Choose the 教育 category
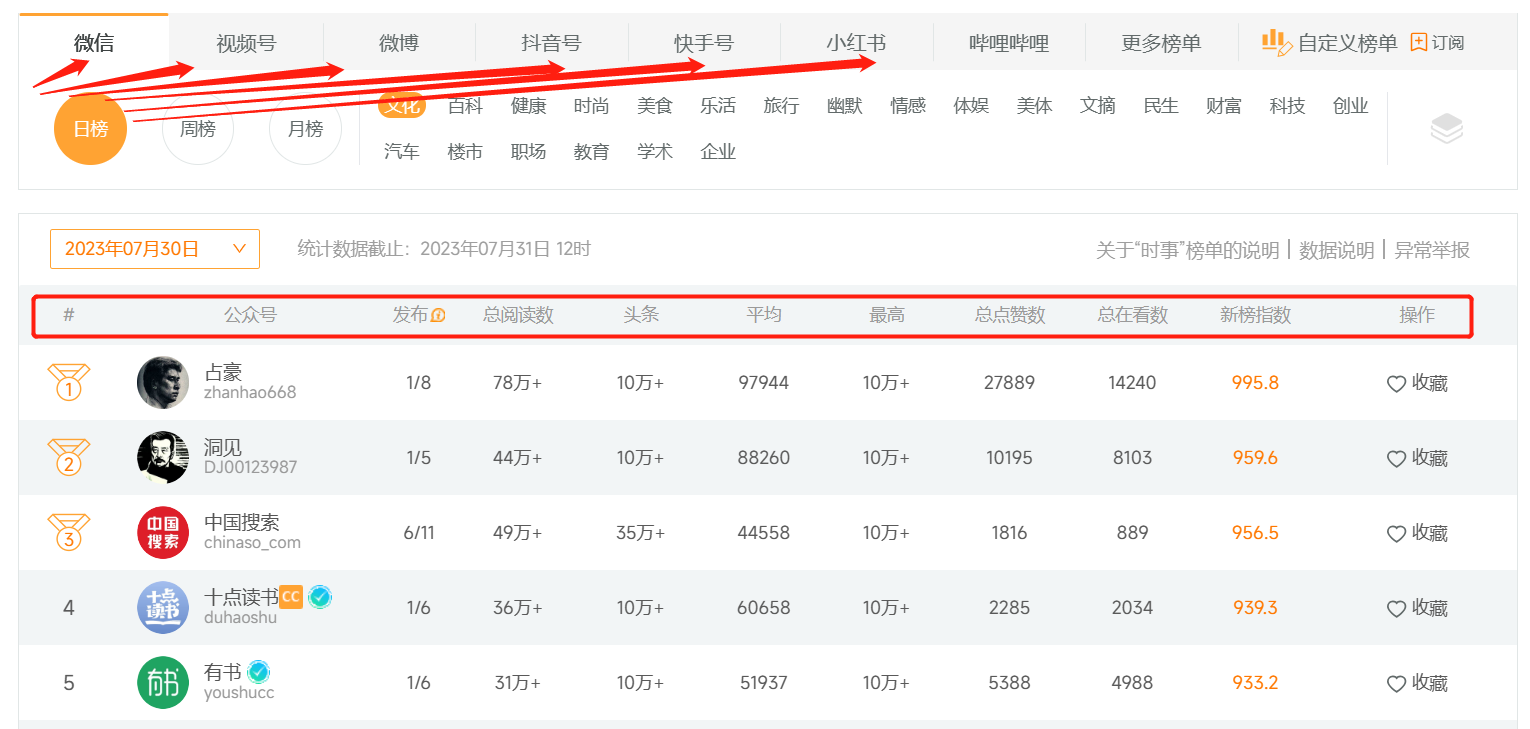The image size is (1530, 729). click(592, 151)
